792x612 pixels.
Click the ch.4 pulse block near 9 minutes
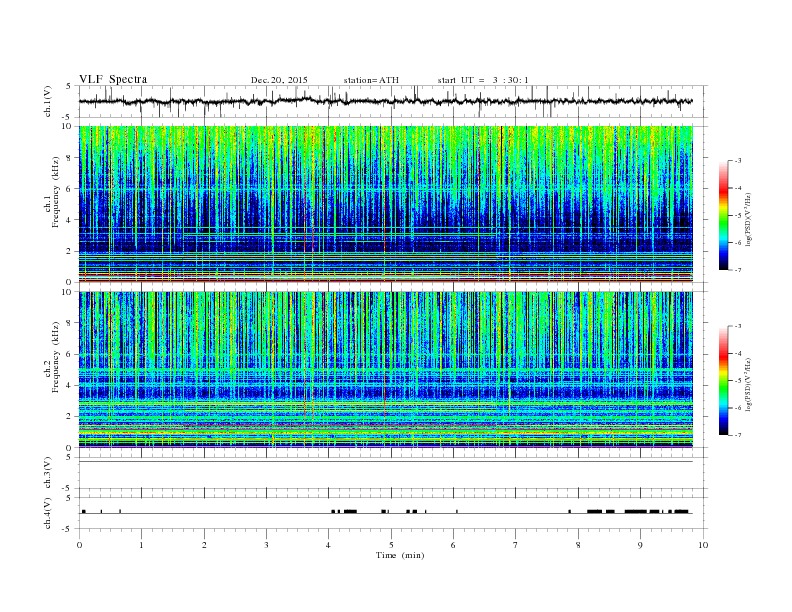coord(635,512)
